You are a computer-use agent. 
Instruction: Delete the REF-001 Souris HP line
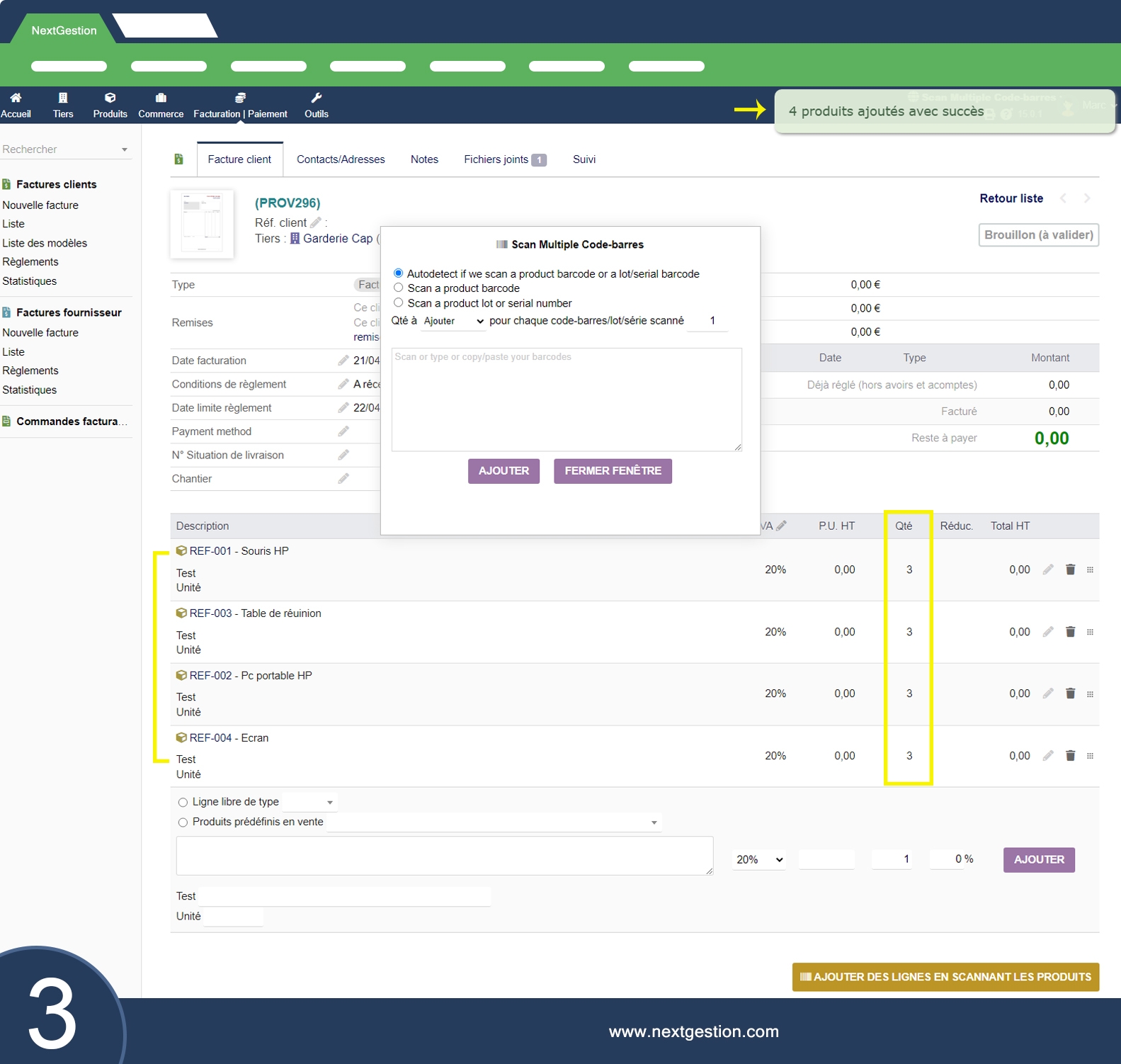(x=1070, y=570)
